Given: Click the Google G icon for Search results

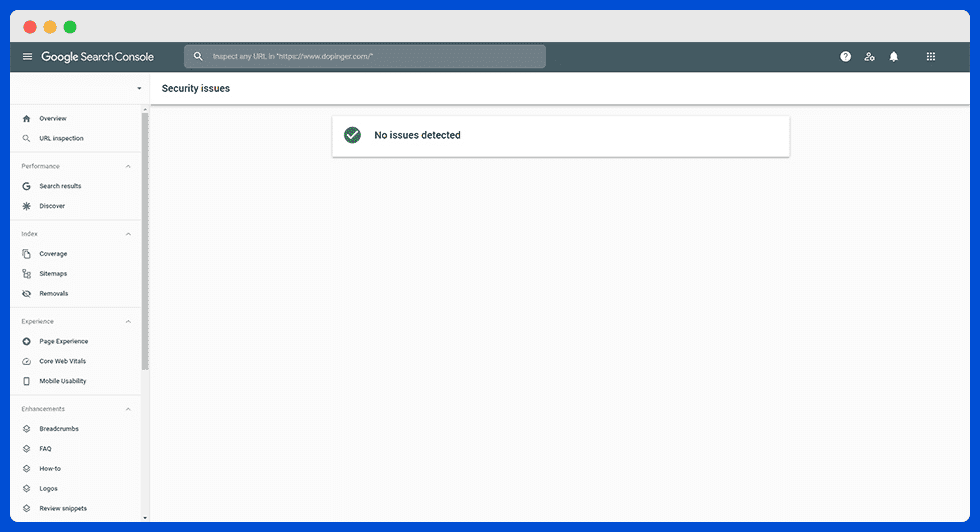Looking at the screenshot, I should pyautogui.click(x=26, y=186).
